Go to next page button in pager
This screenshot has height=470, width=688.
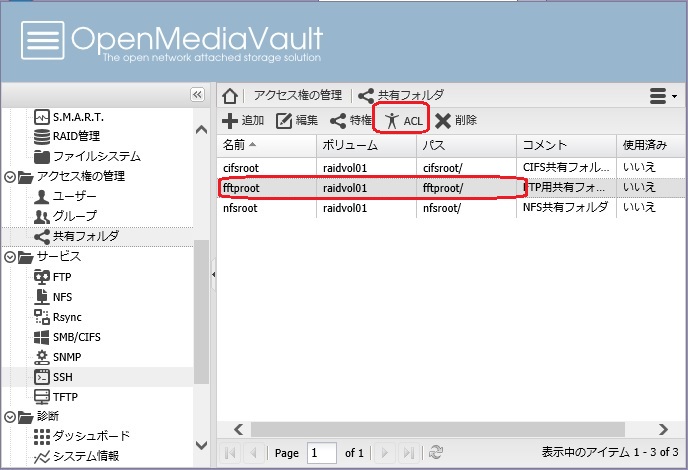(x=385, y=452)
